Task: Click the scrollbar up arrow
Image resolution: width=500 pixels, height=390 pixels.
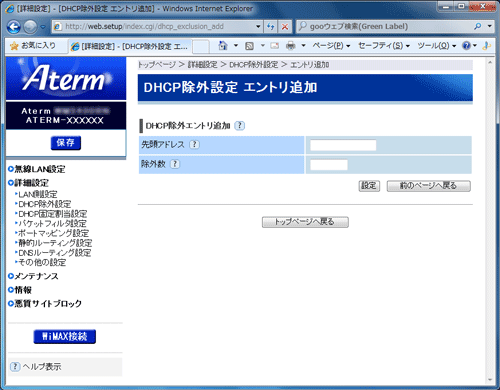Action: tap(490, 62)
